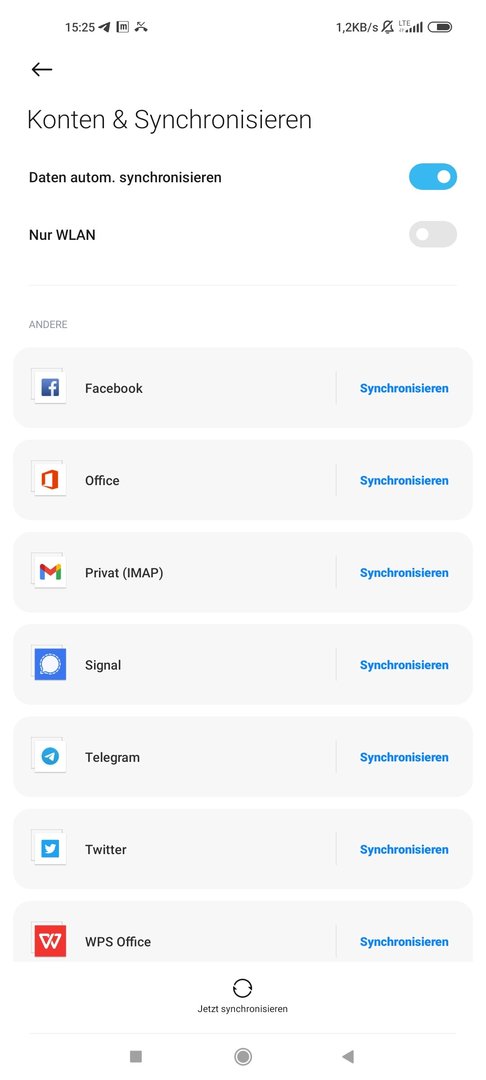This screenshot has width=486, height=1080.
Task: Tap the recent apps square button
Action: tap(136, 1056)
